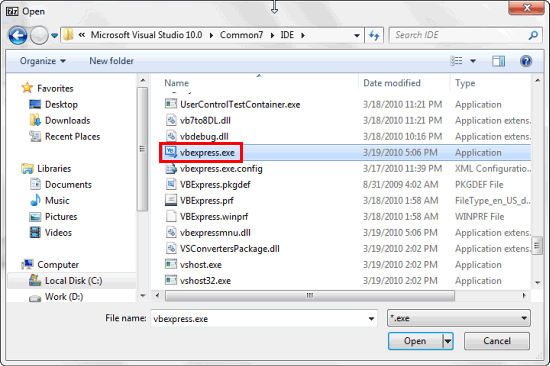Select Recent Places in Favorites
Viewport: 550px width, 366px height.
click(x=65, y=137)
